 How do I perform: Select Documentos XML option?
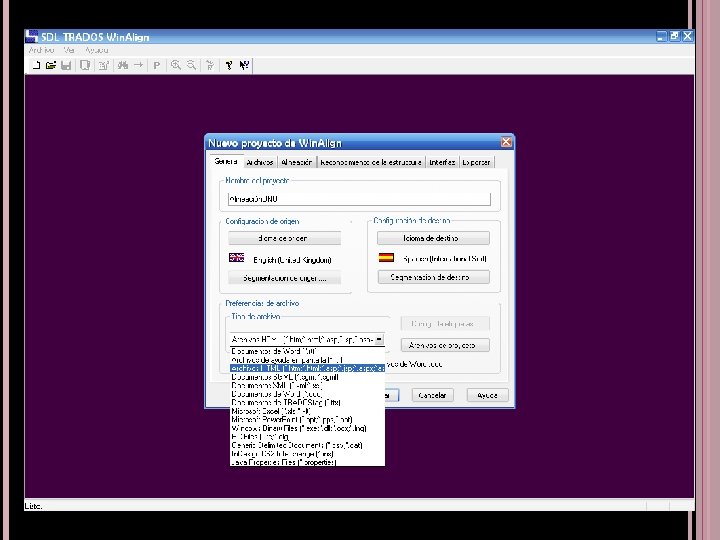coord(307,385)
